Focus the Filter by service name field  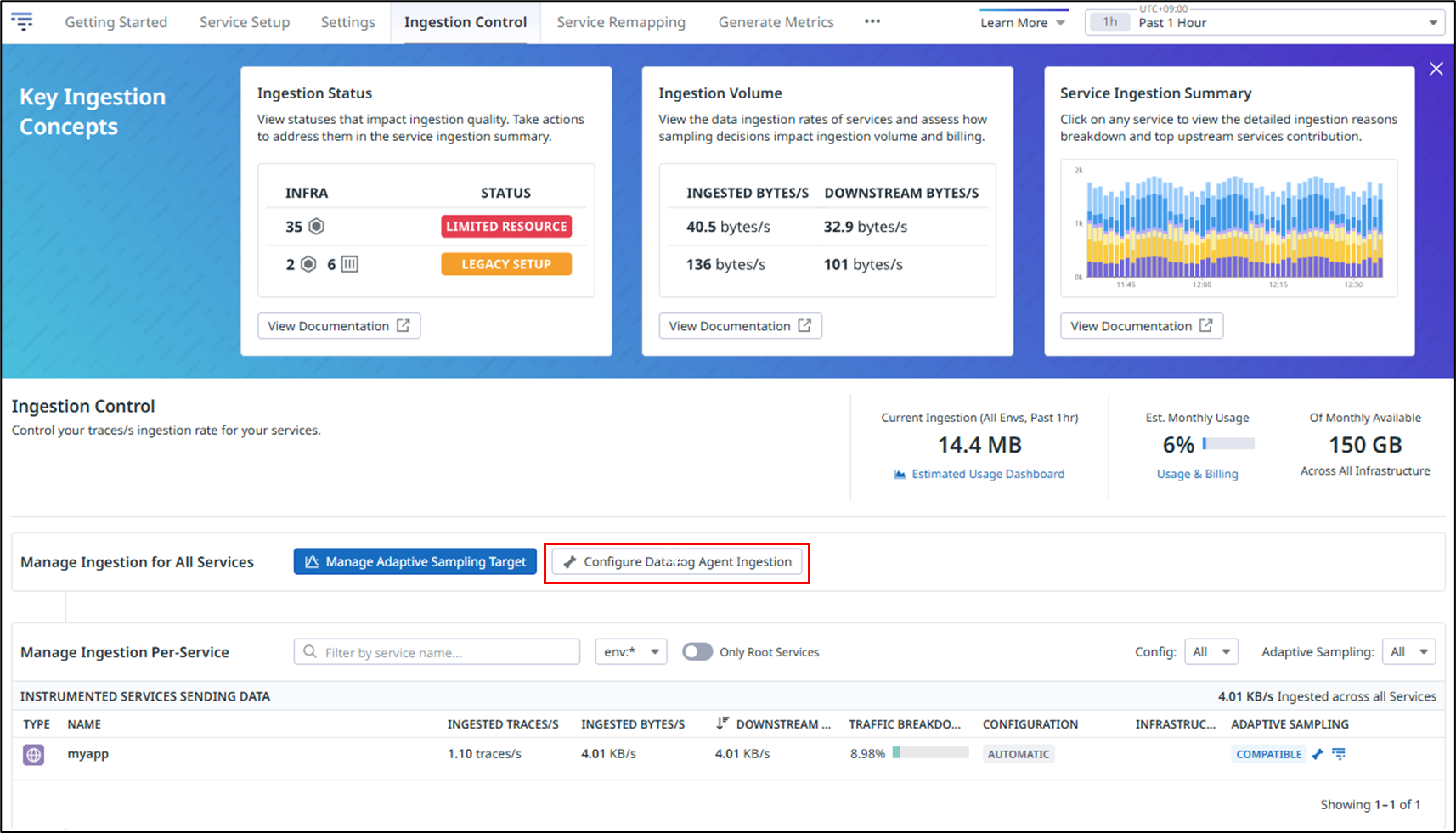click(x=437, y=652)
